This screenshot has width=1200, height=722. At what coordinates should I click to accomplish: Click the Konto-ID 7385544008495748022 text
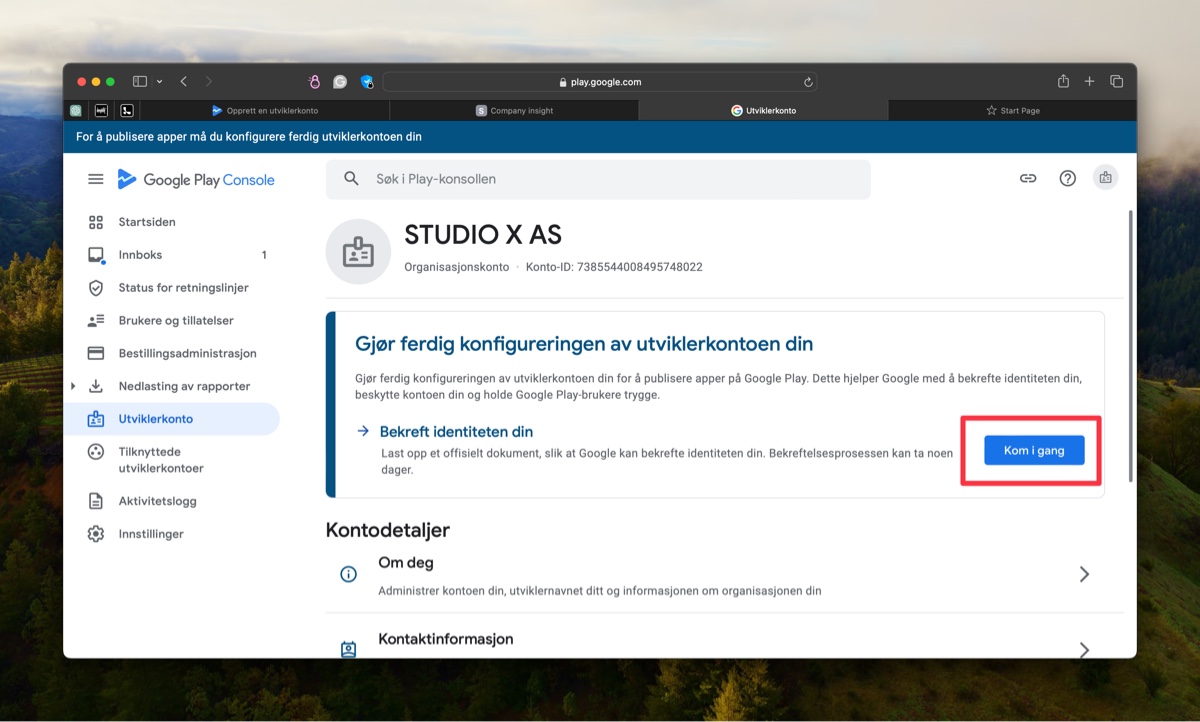pos(614,267)
